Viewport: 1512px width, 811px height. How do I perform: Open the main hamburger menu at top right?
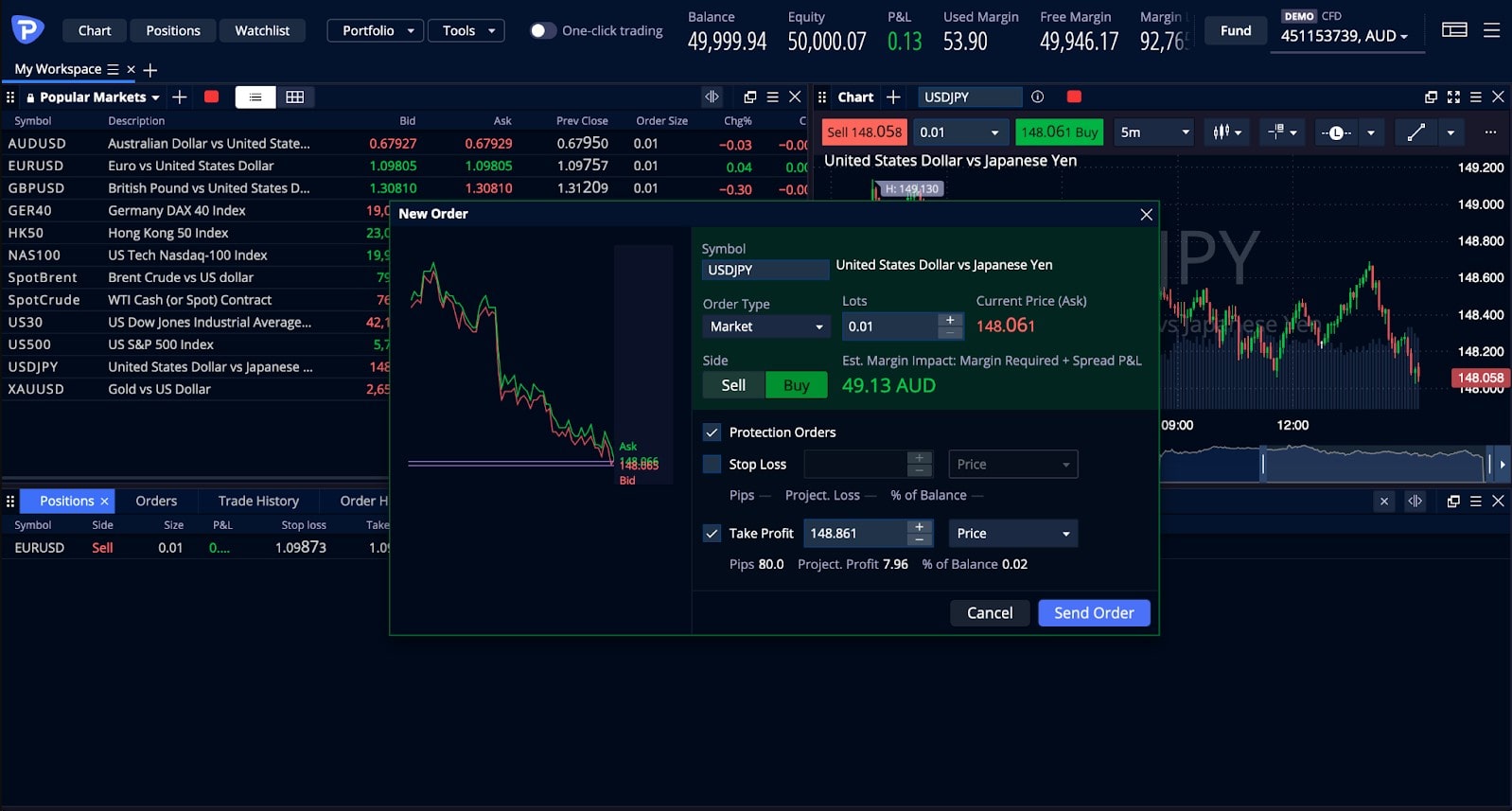point(1491,30)
